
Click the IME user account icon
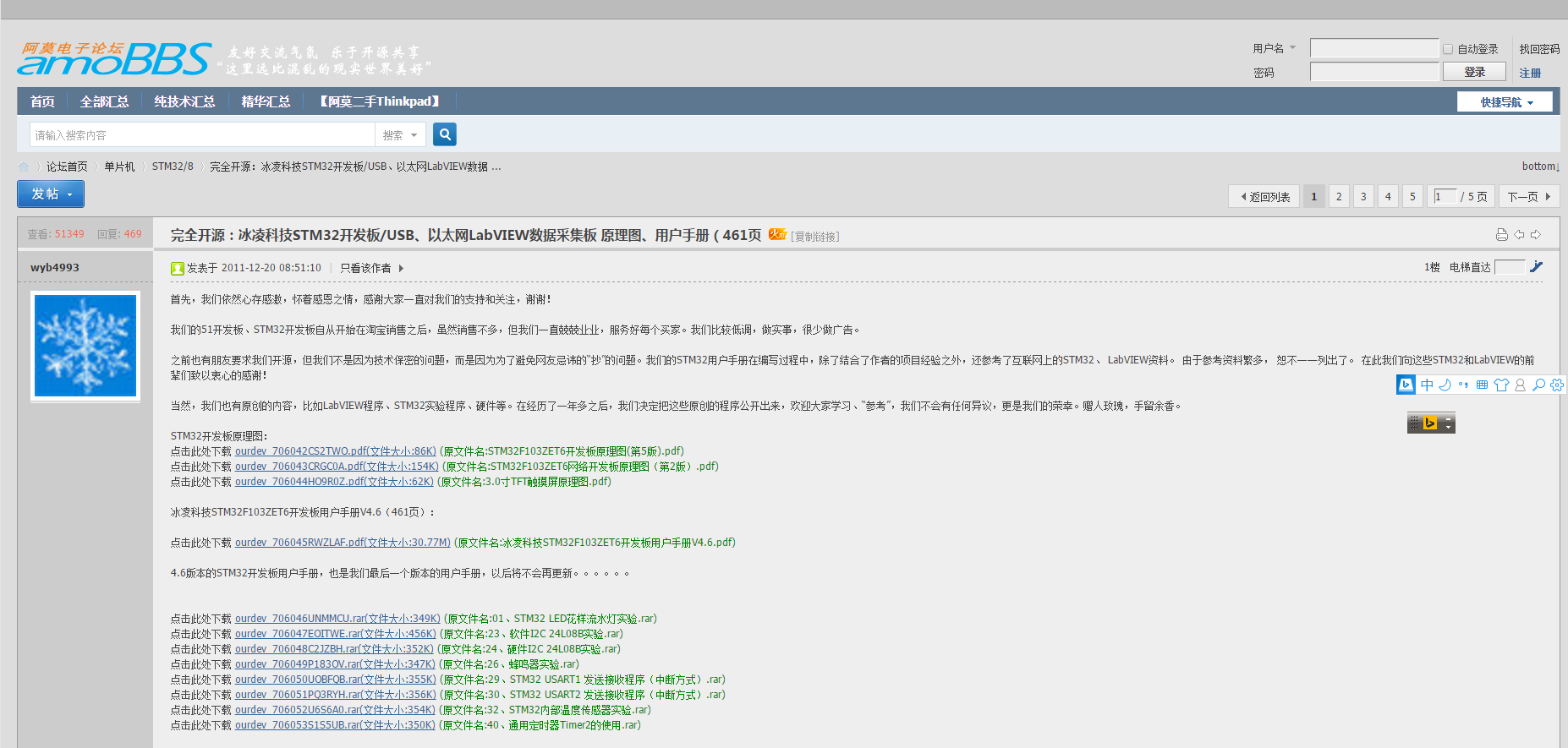(1520, 385)
